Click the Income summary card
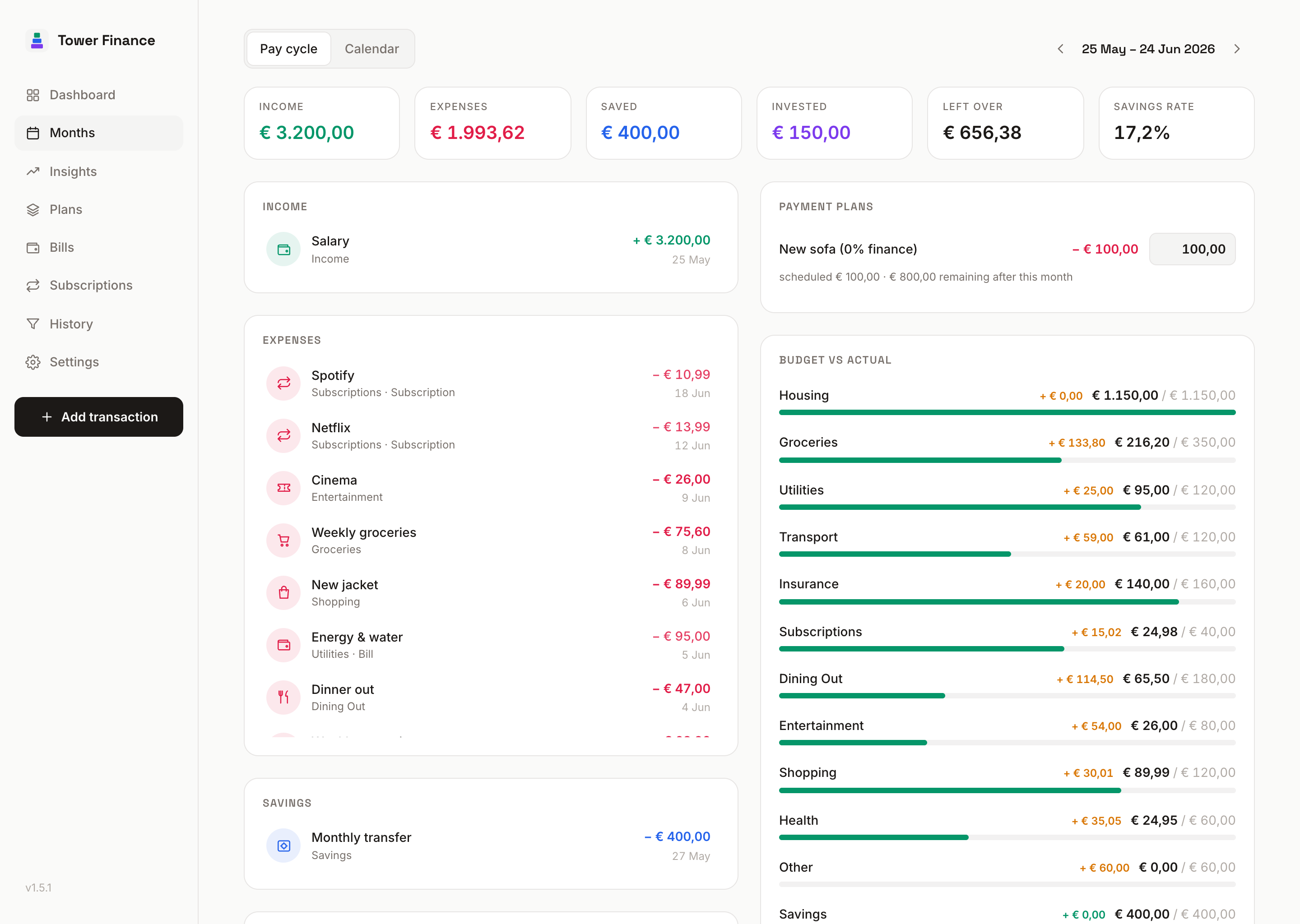The image size is (1300, 924). [321, 123]
